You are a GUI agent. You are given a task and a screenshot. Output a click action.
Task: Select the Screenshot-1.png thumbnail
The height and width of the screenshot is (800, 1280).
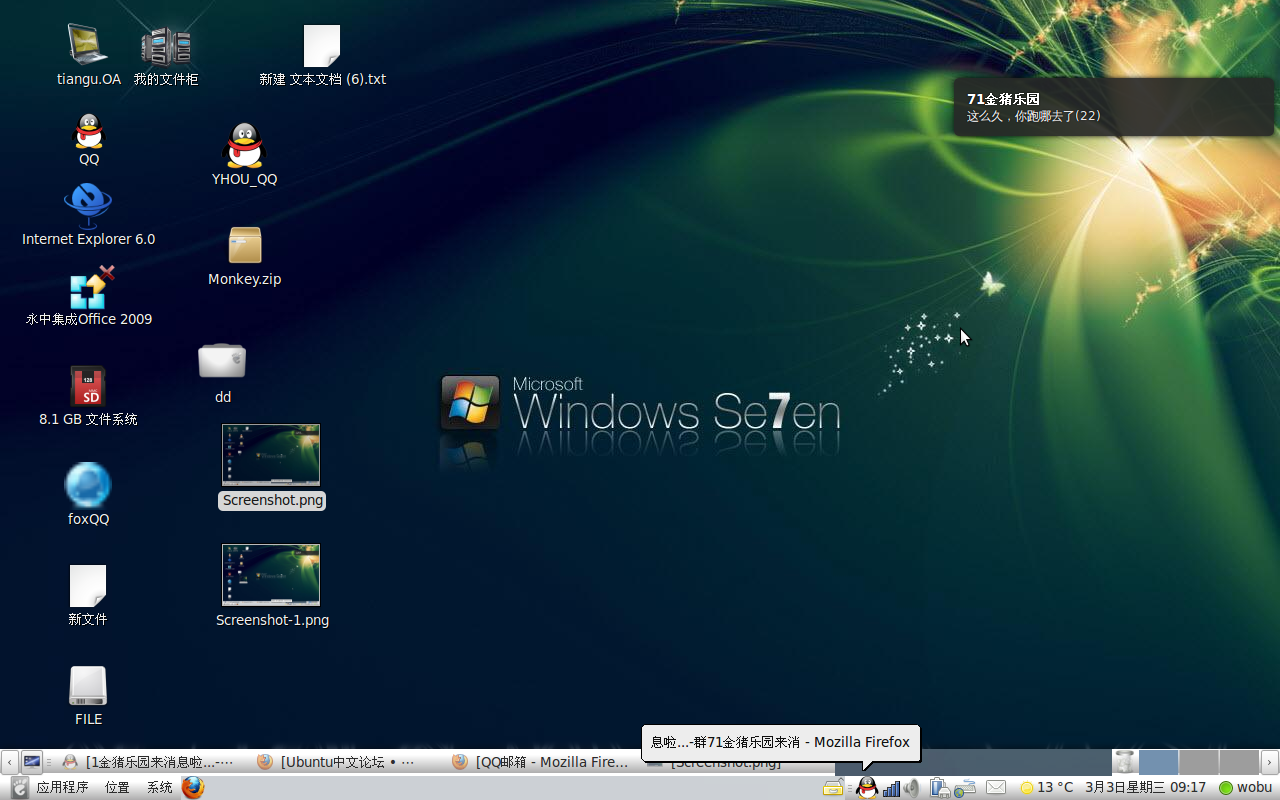[x=271, y=575]
